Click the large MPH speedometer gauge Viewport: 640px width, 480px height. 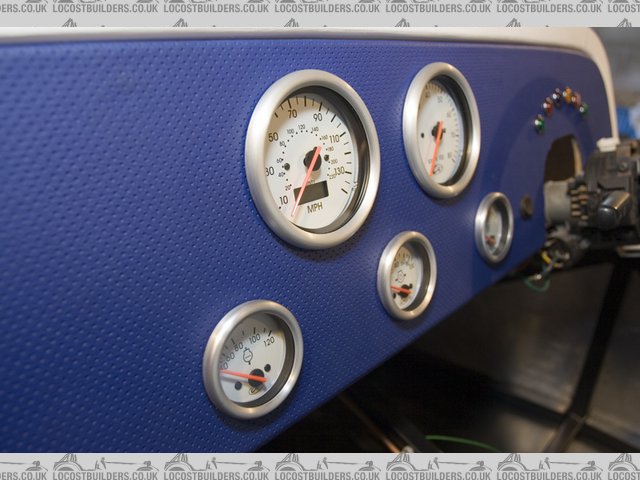coord(312,158)
